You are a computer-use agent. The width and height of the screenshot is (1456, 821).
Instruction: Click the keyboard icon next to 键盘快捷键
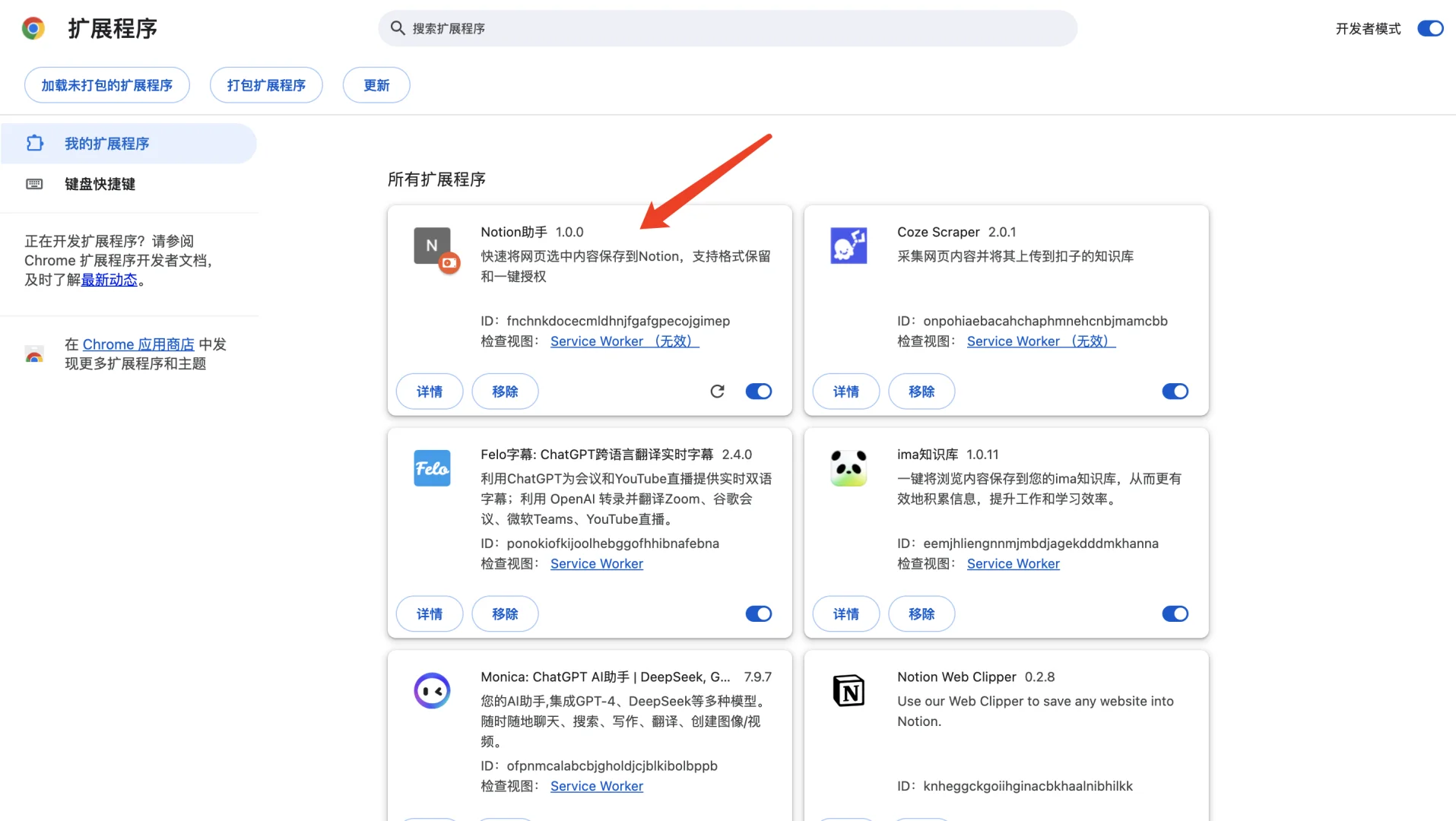coord(34,184)
